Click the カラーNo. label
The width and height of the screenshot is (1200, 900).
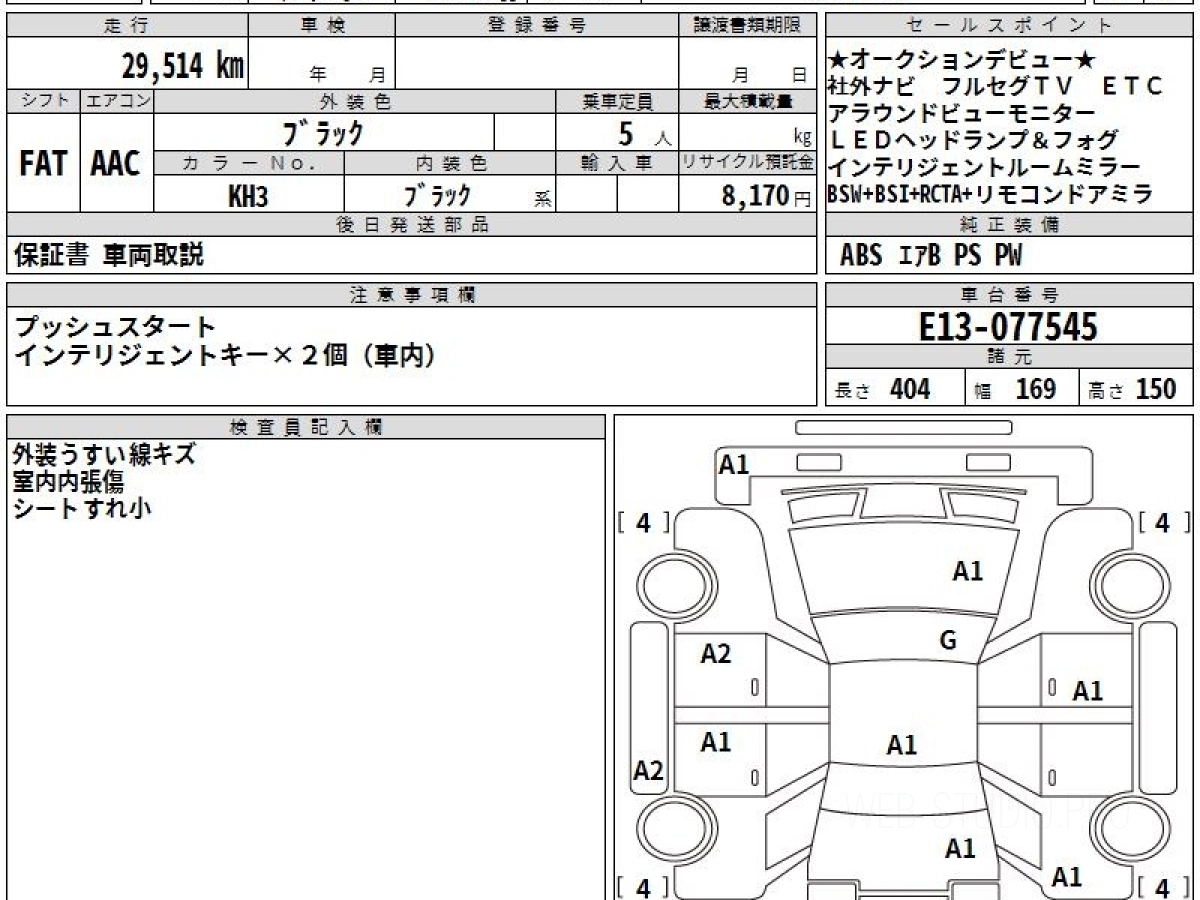[x=249, y=163]
